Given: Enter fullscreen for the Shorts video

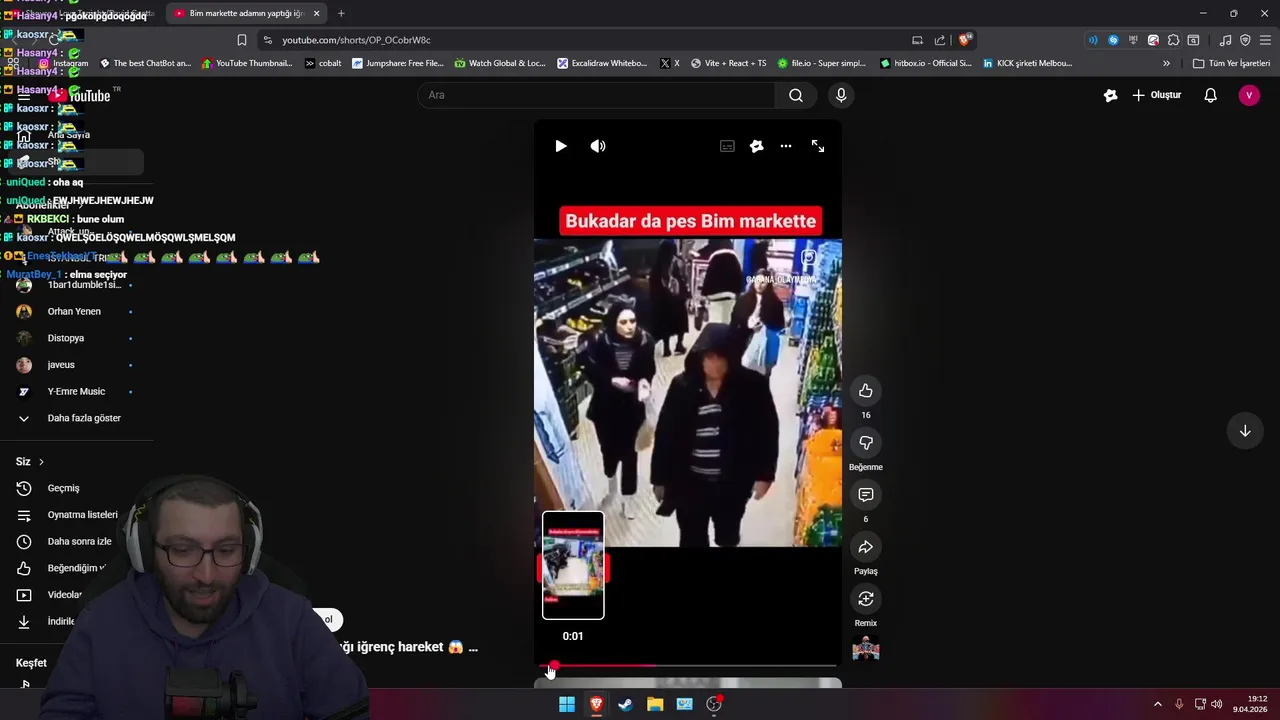Looking at the screenshot, I should point(818,146).
